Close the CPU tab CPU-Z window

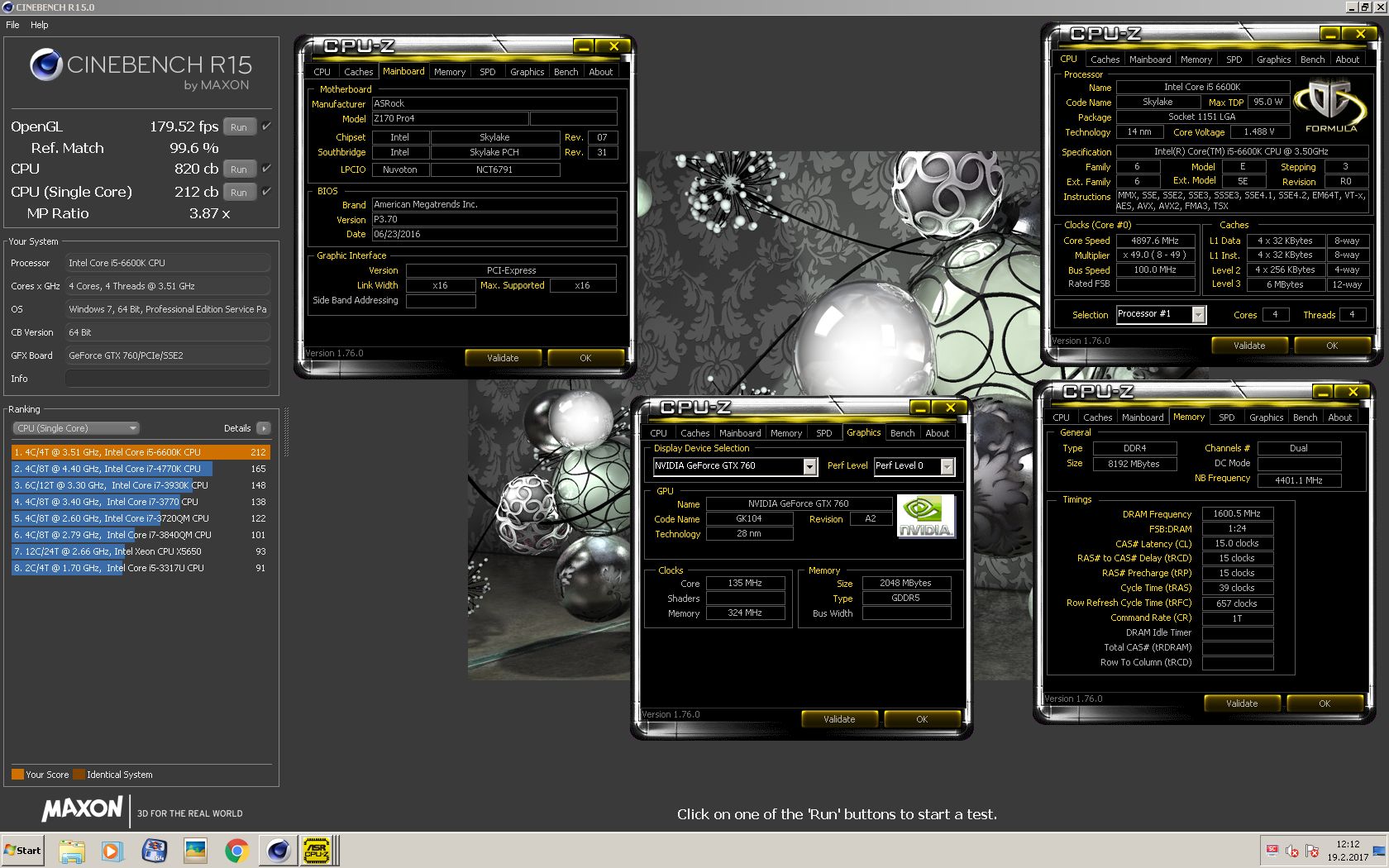[x=1360, y=34]
